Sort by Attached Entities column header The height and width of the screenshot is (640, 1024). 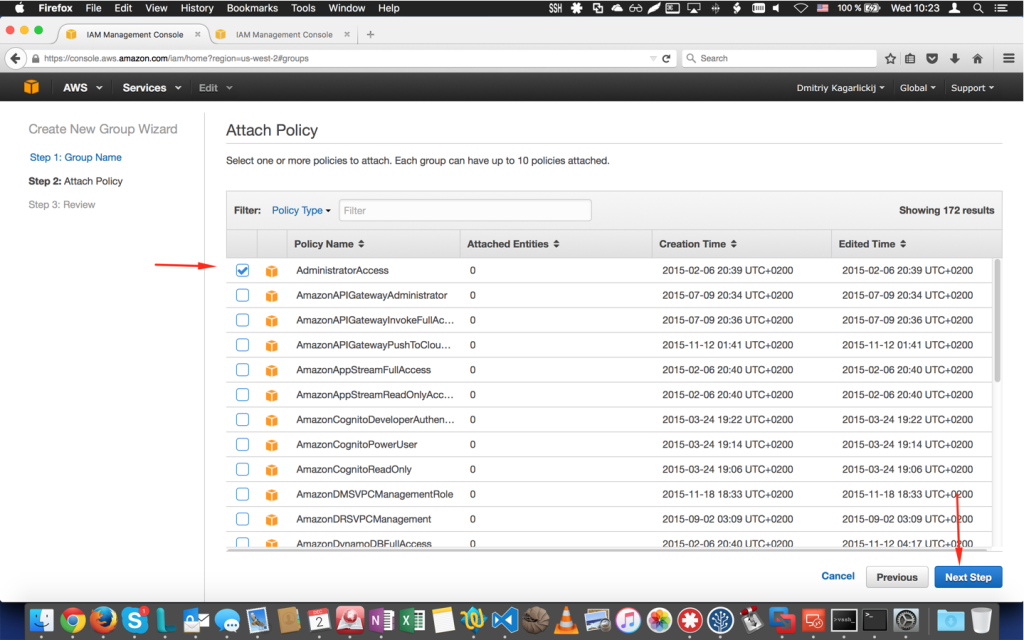513,244
